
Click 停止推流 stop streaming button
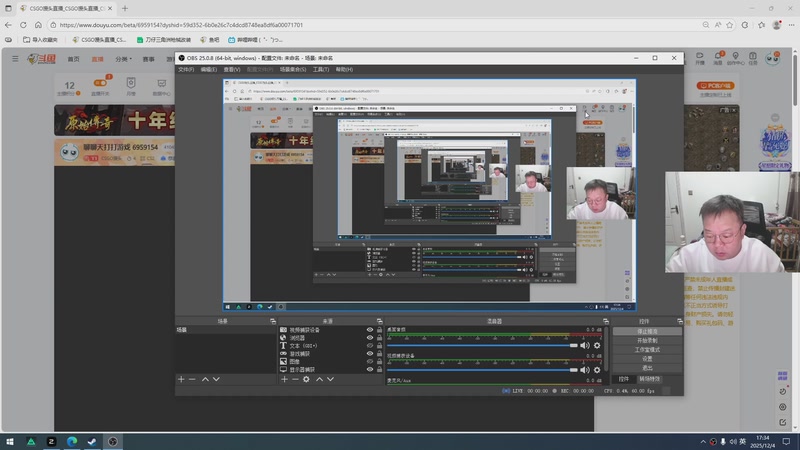[x=647, y=332]
